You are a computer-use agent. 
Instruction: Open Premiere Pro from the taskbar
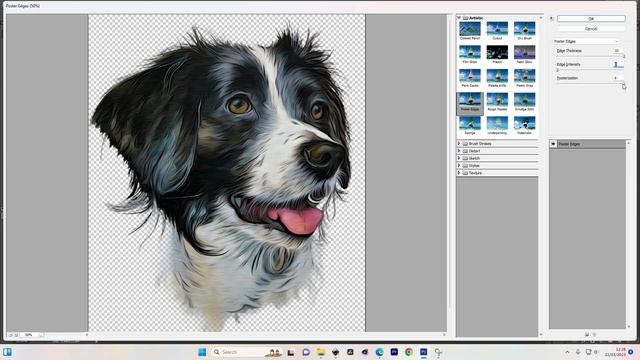(x=394, y=352)
